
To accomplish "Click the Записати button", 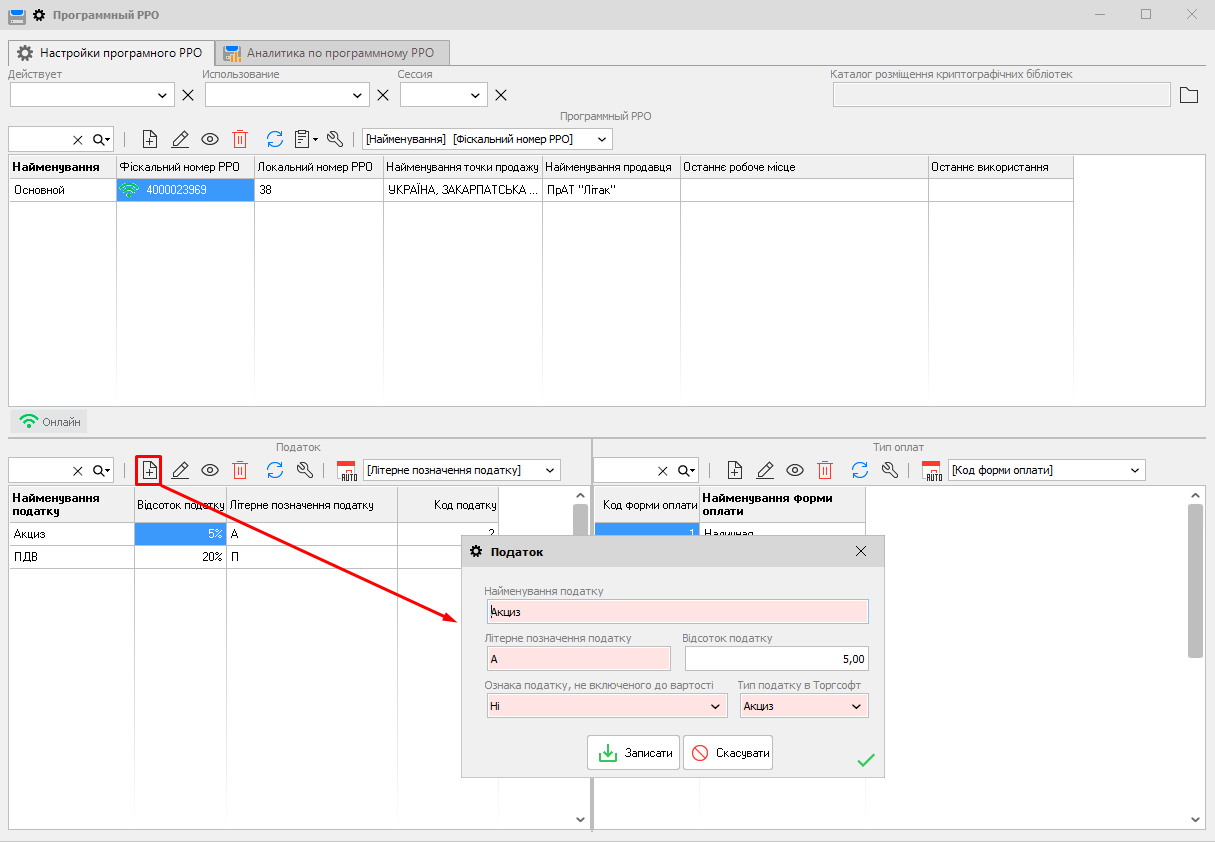I will pos(634,753).
